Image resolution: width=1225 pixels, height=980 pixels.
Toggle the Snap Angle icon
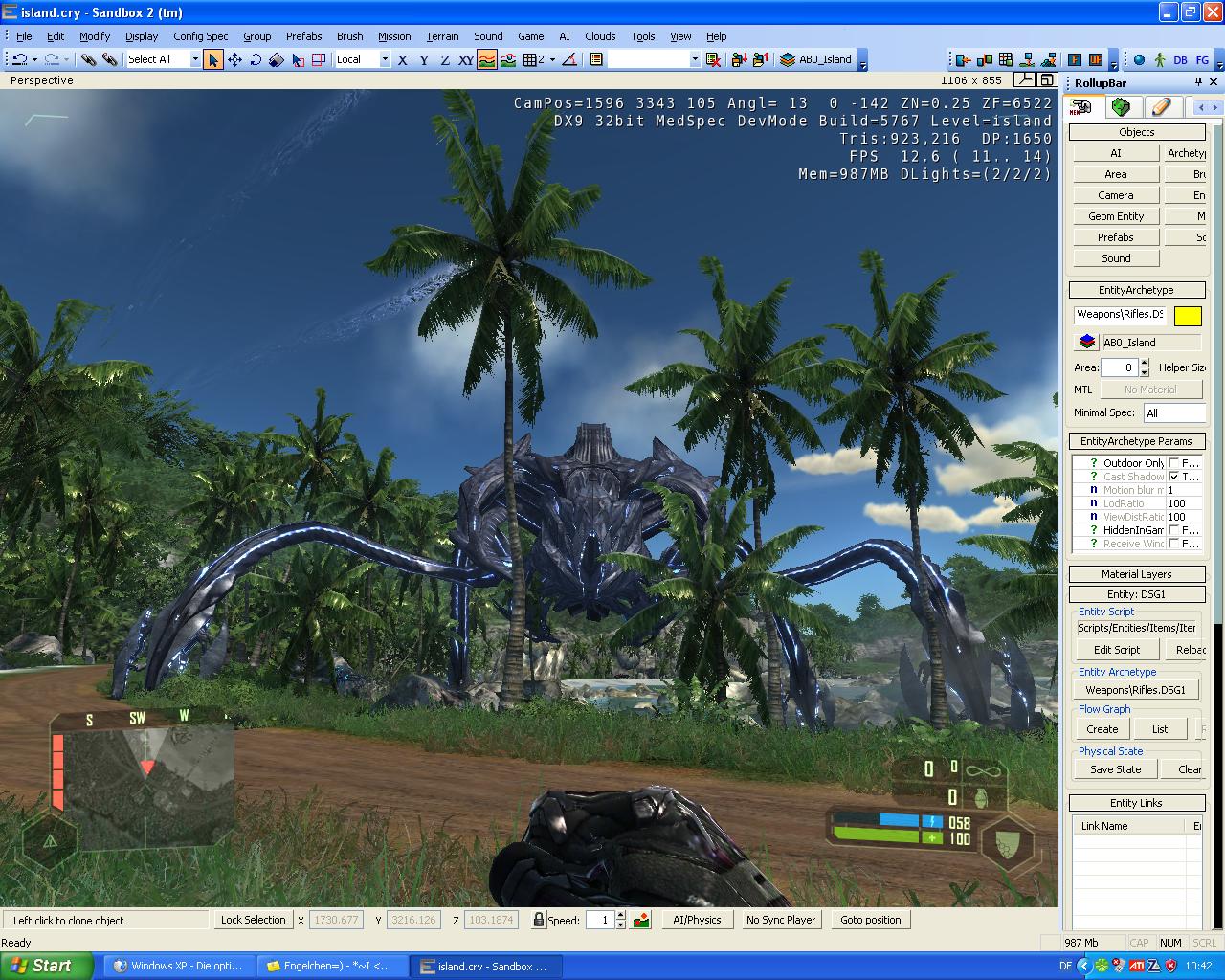[568, 59]
